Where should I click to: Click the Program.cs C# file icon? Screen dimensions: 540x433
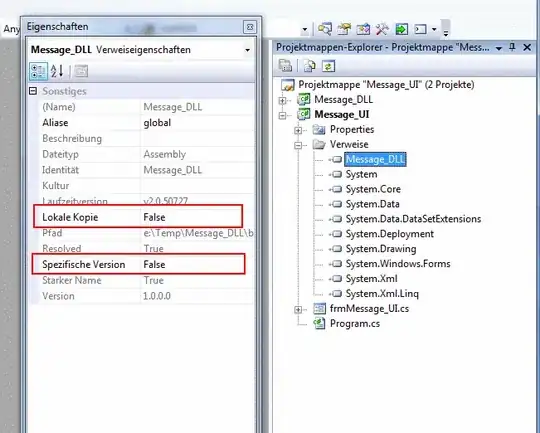319,323
